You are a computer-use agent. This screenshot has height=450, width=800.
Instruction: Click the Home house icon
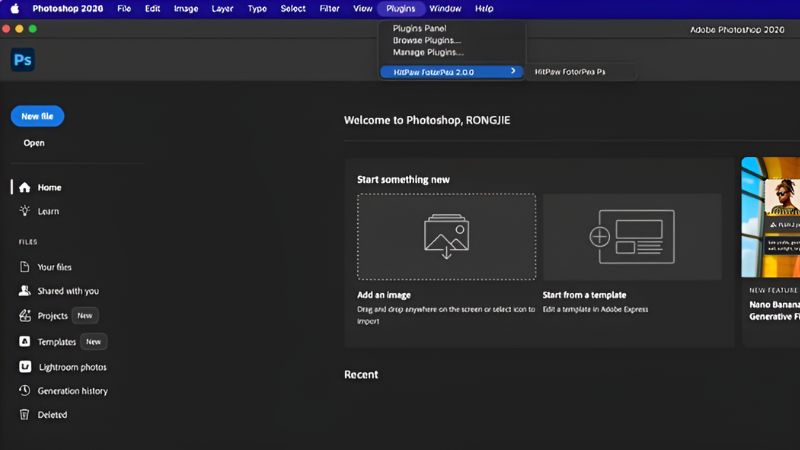coord(24,188)
